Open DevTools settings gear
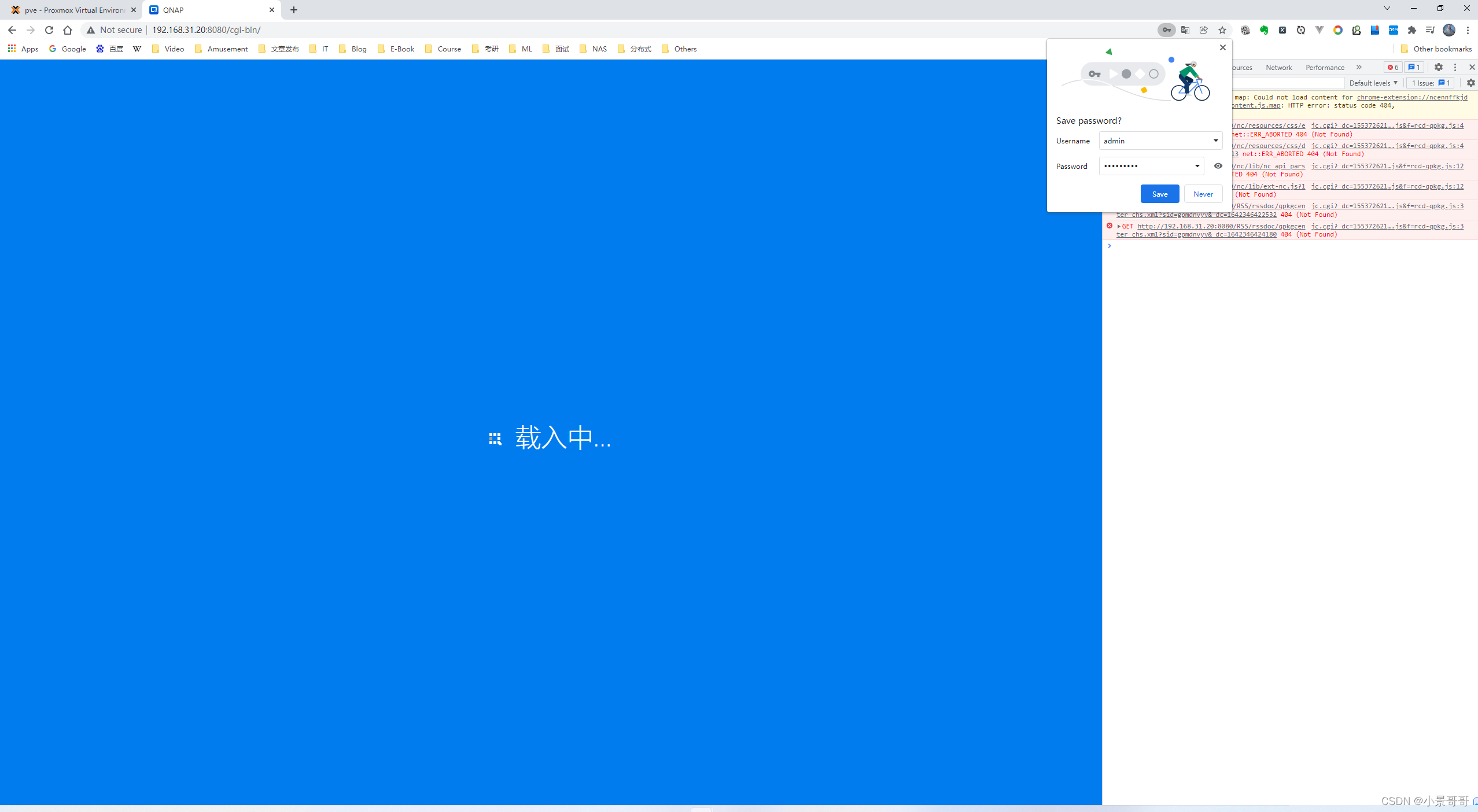 [1439, 67]
